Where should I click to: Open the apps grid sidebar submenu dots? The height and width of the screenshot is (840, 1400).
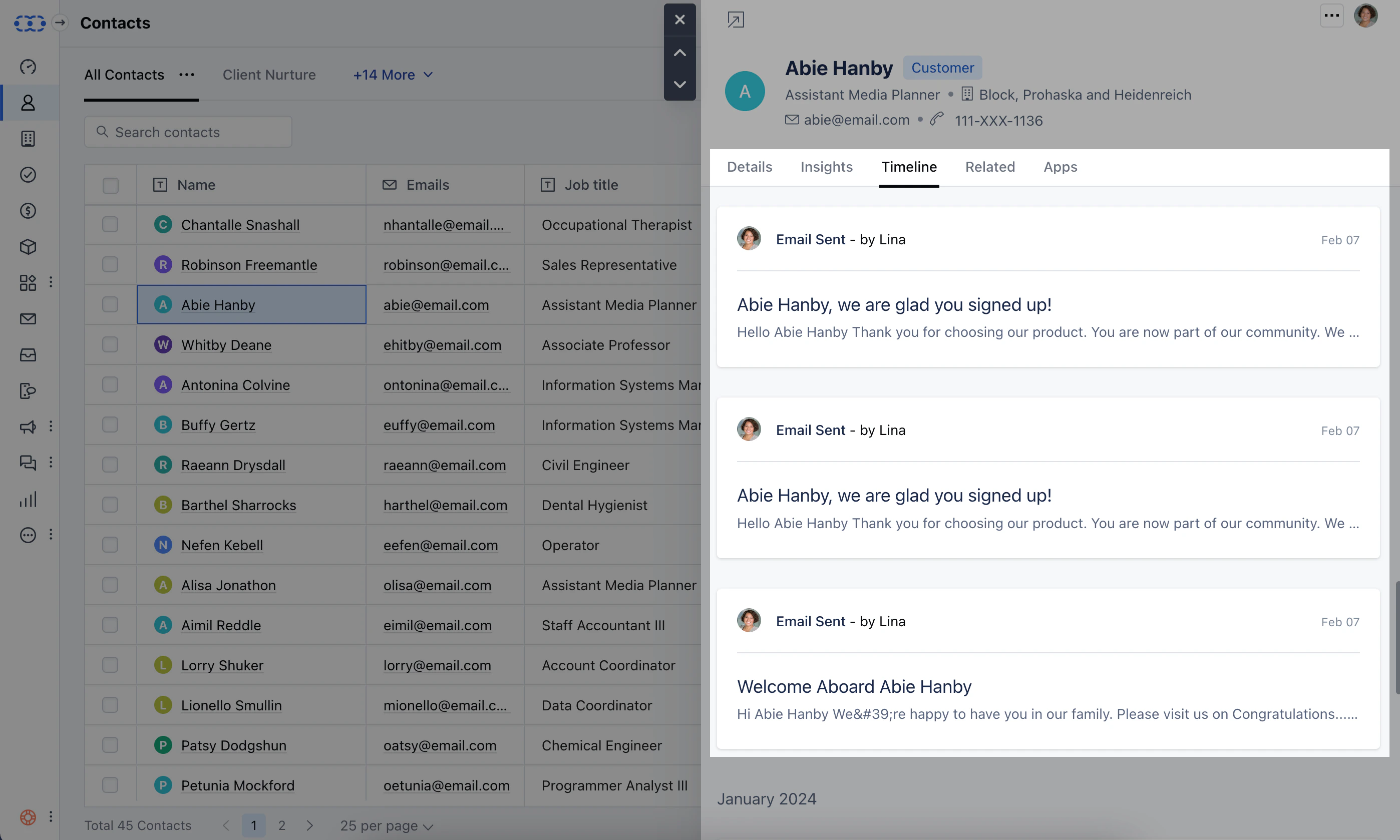[x=51, y=282]
